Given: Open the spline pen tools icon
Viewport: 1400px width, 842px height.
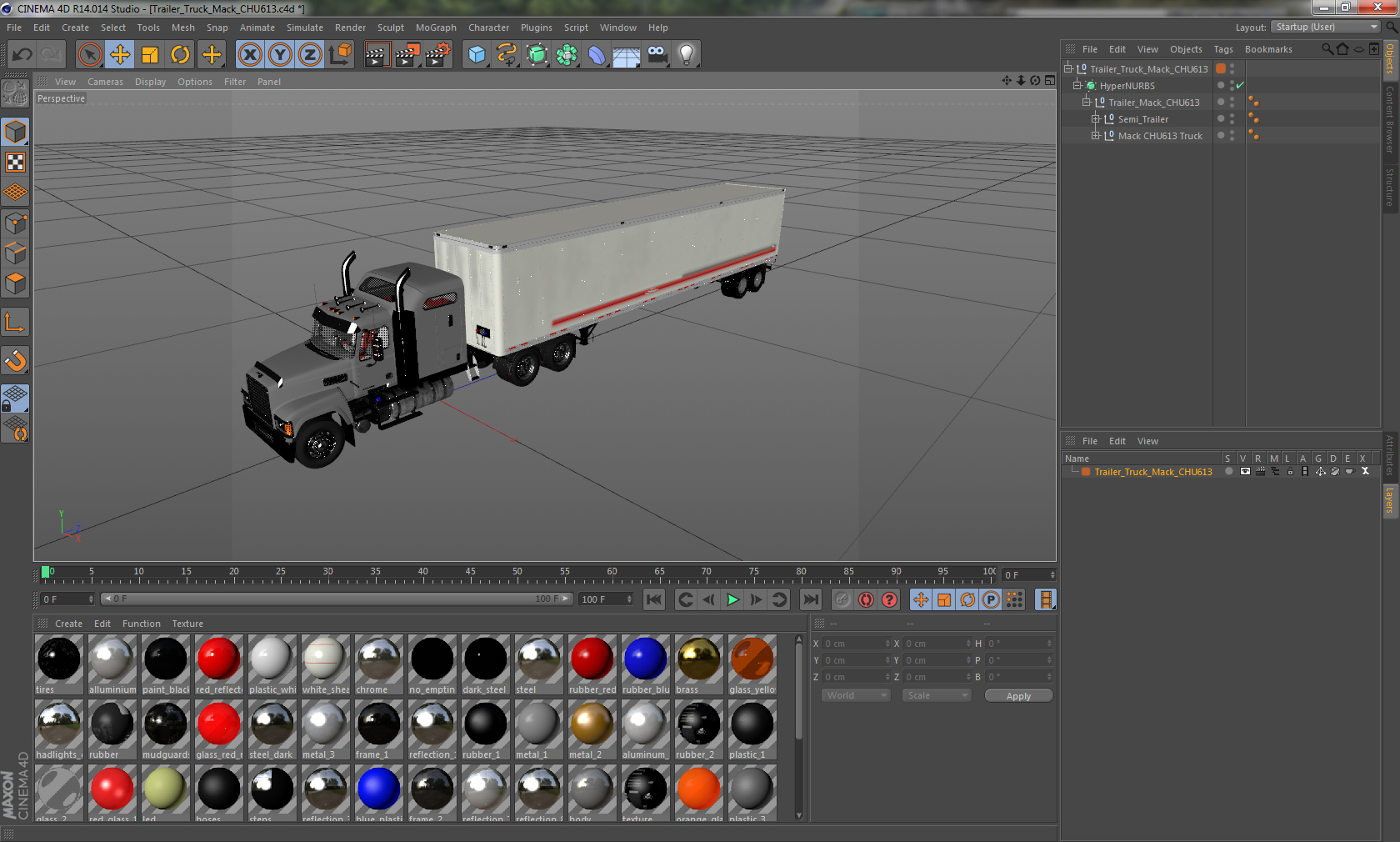Looking at the screenshot, I should pos(507,55).
